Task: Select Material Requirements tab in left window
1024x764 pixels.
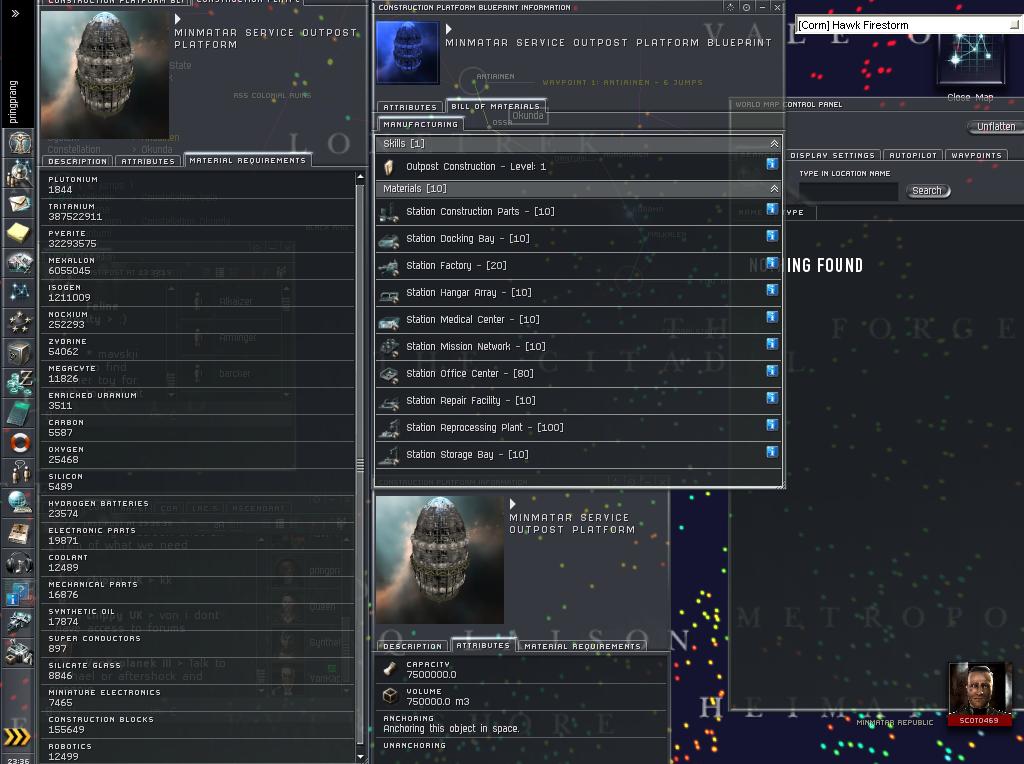Action: pyautogui.click(x=248, y=160)
